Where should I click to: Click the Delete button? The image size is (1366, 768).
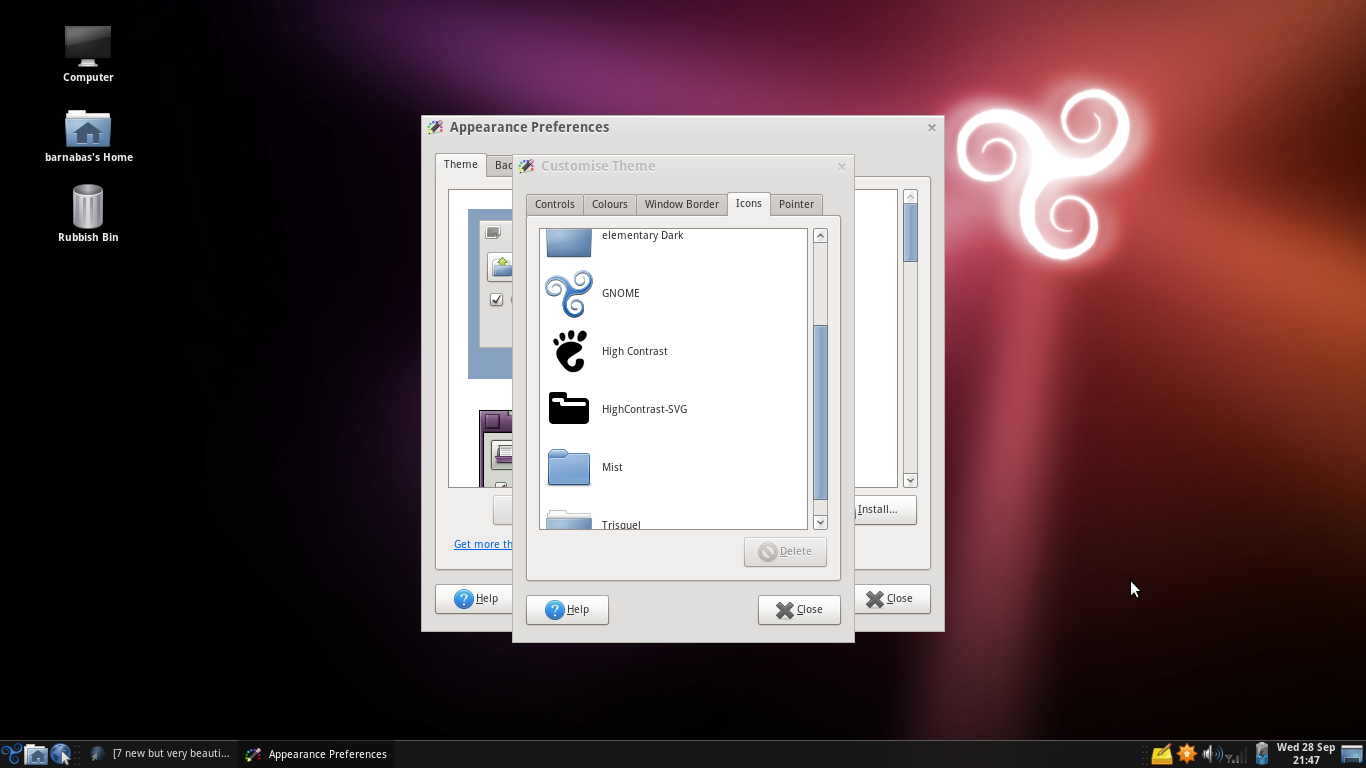click(785, 551)
